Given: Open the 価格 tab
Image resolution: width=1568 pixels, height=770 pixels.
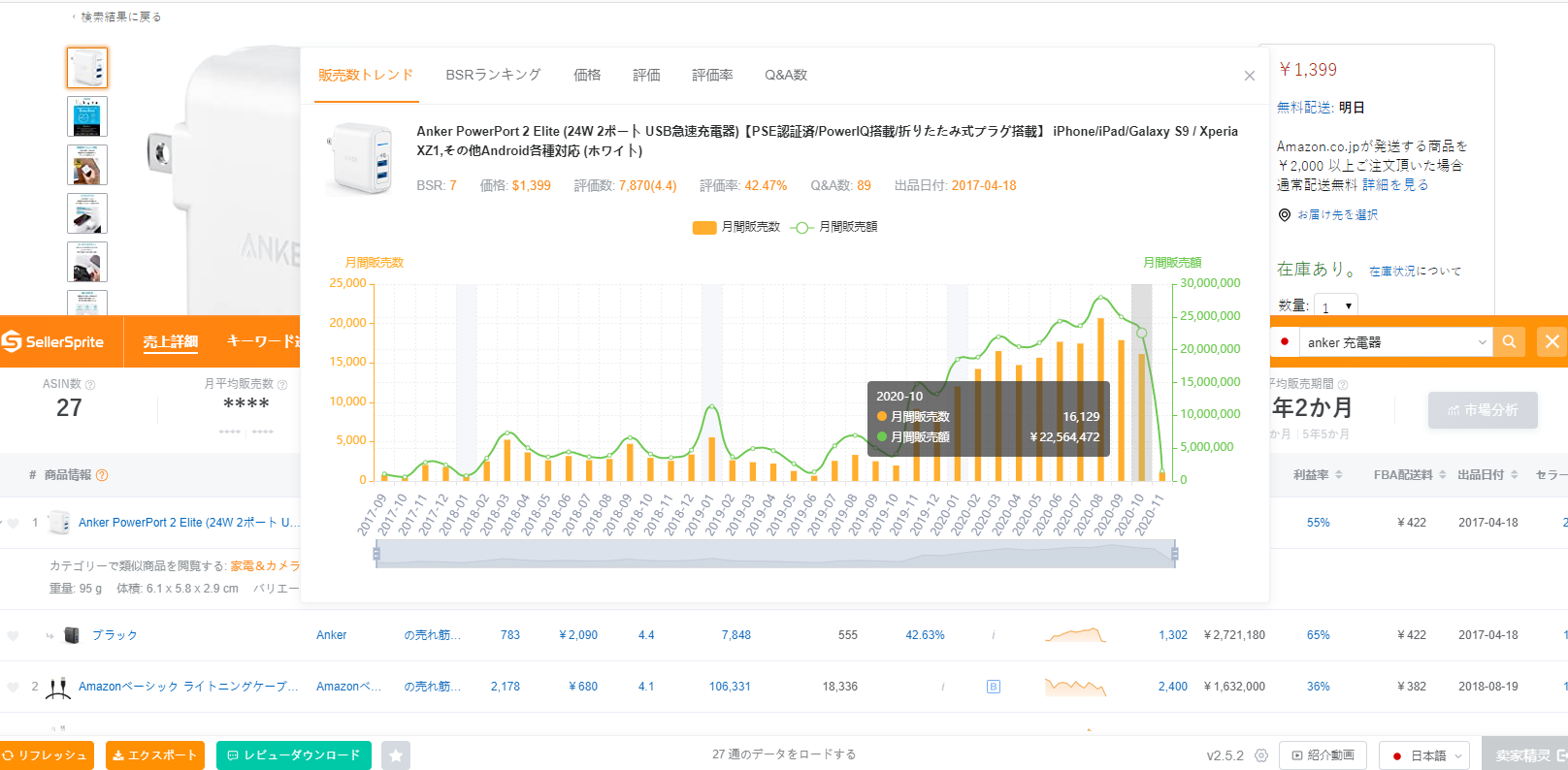Looking at the screenshot, I should 587,75.
